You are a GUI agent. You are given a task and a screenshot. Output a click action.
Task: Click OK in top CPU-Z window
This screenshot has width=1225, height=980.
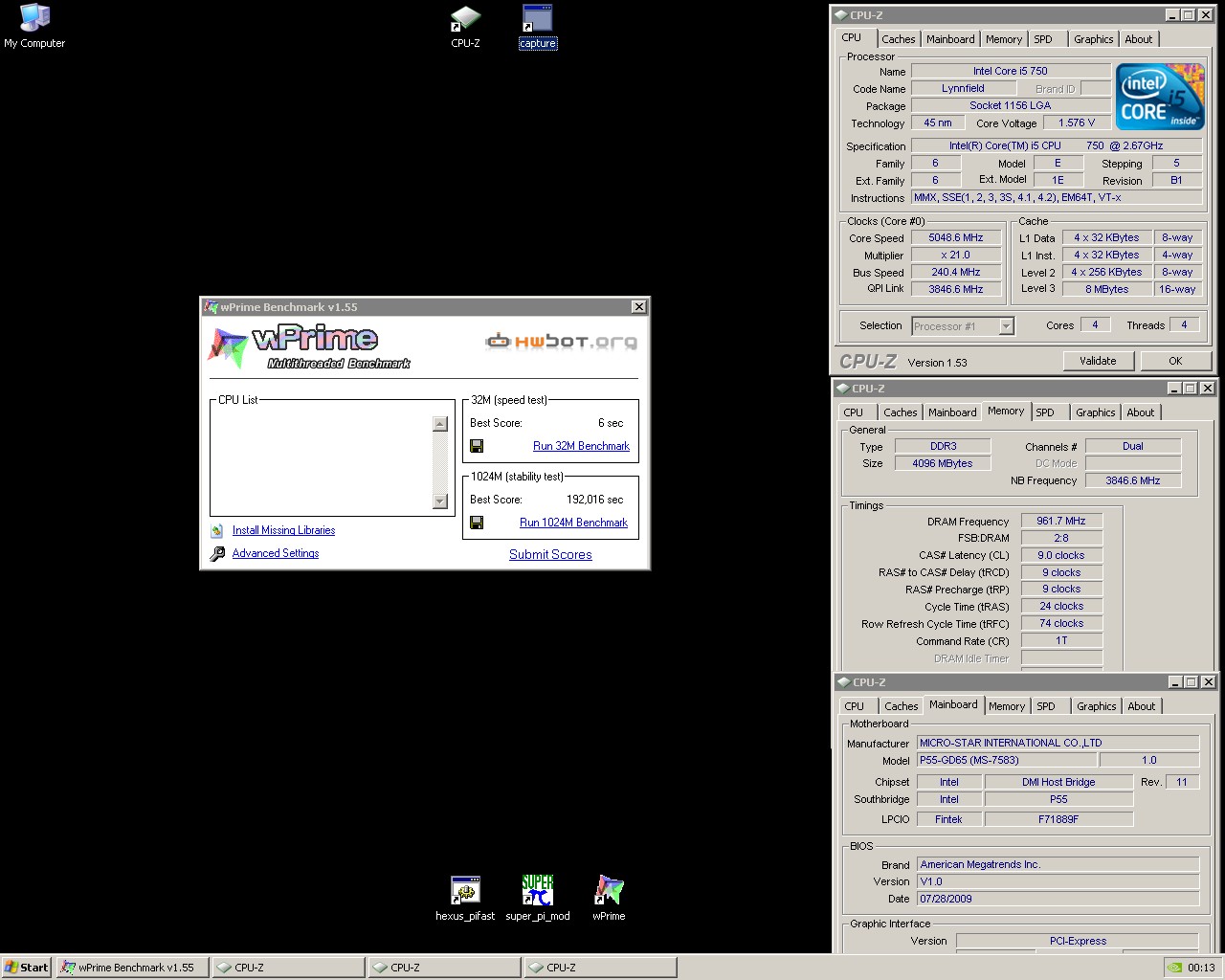[1175, 361]
